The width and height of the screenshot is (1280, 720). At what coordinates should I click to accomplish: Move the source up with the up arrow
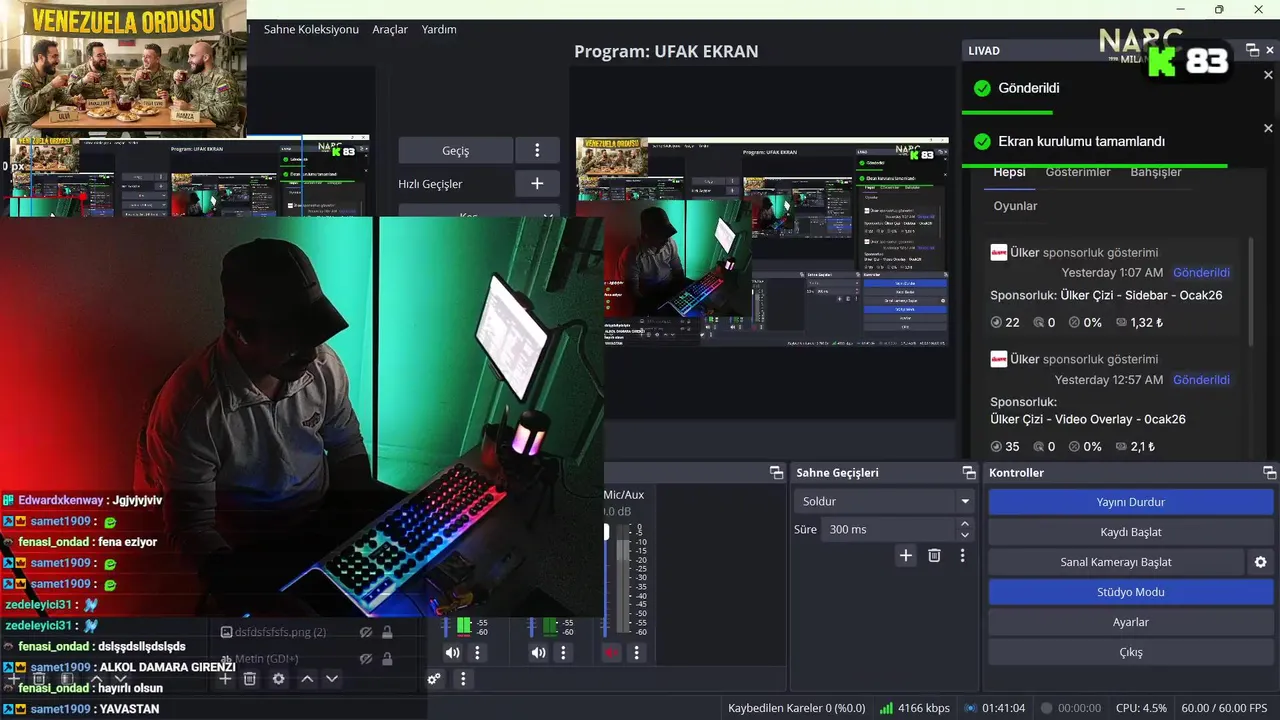pos(307,679)
